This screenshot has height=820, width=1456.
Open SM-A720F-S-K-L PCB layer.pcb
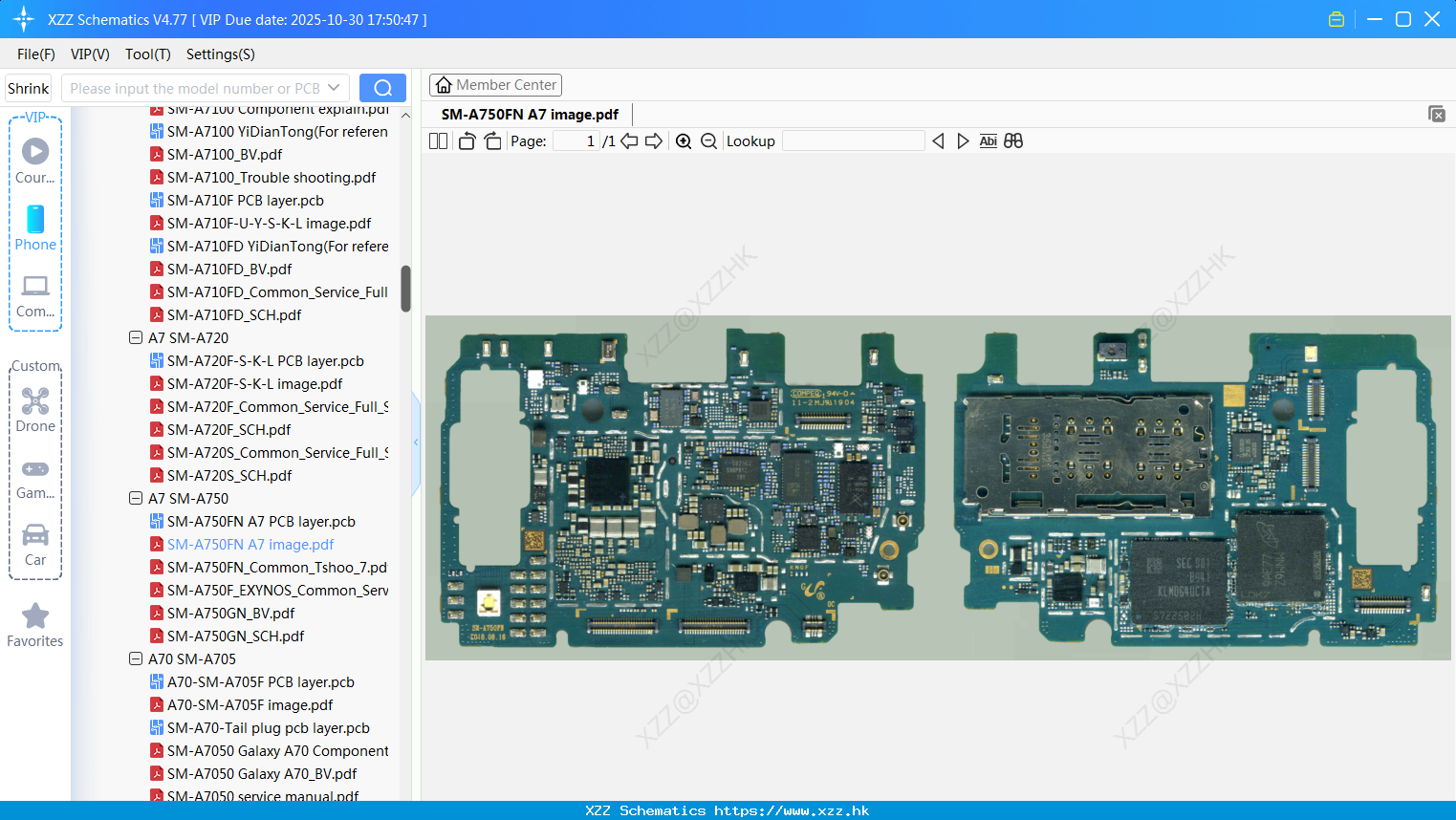point(266,360)
